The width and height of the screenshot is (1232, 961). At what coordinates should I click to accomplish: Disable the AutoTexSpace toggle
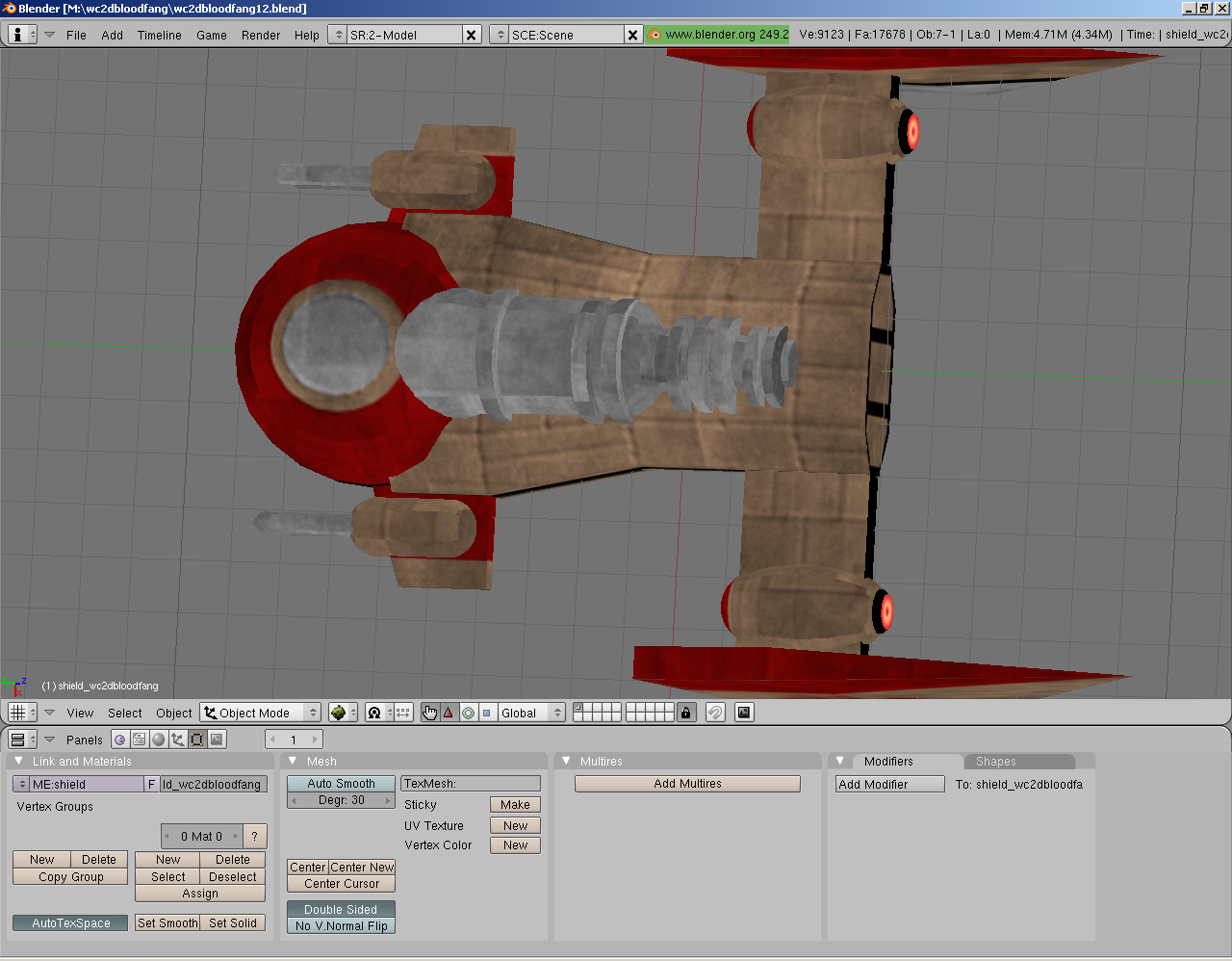(70, 922)
